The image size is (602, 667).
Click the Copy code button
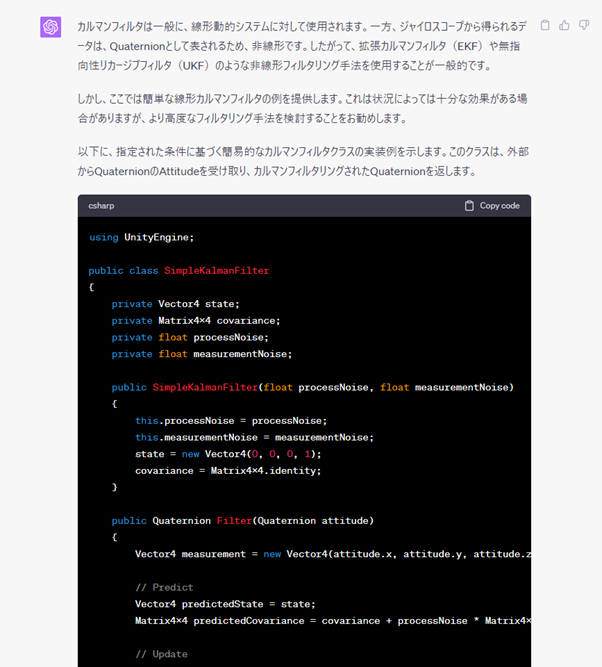coord(492,206)
